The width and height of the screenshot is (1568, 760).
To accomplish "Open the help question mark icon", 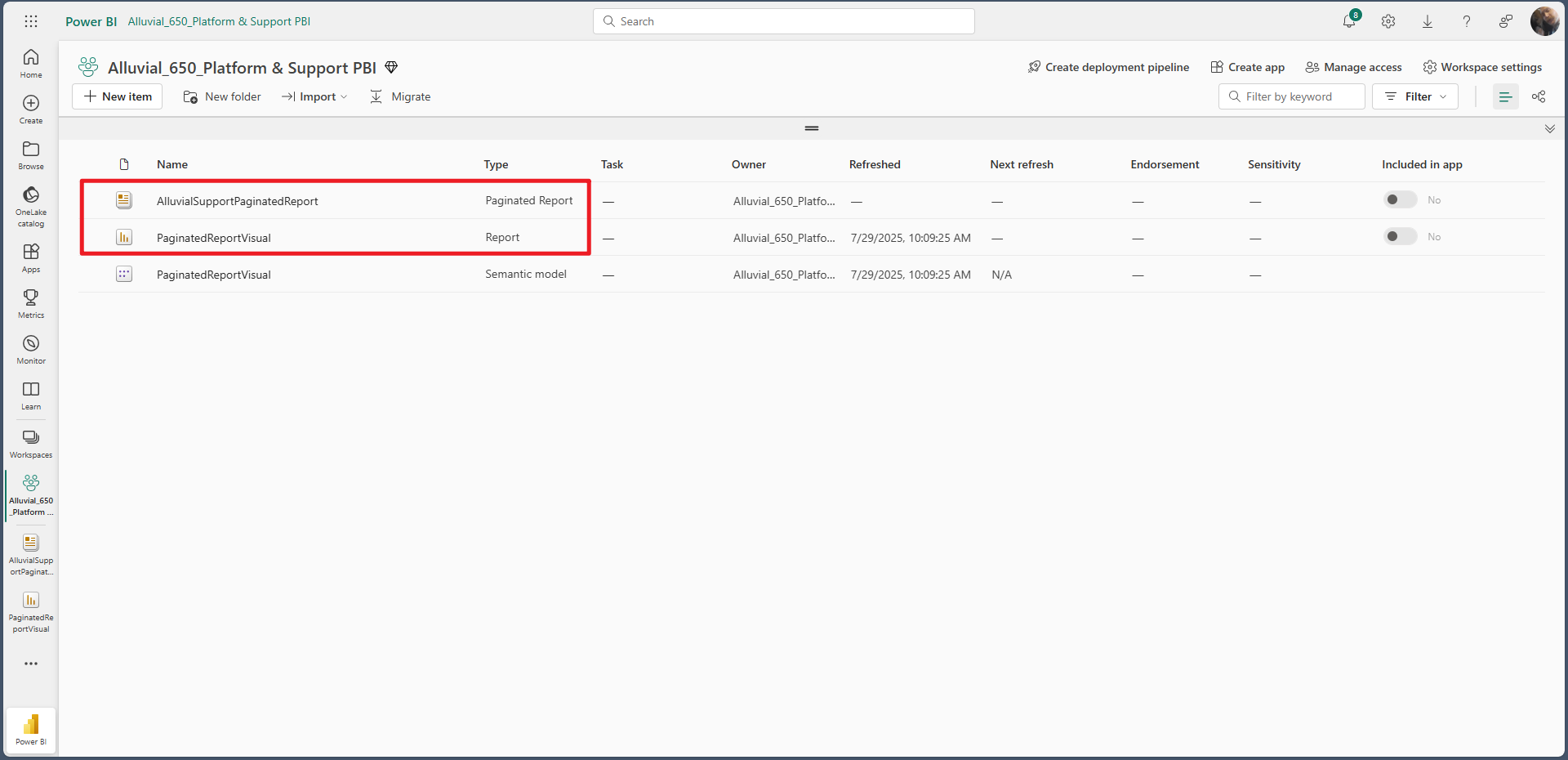I will point(1467,22).
